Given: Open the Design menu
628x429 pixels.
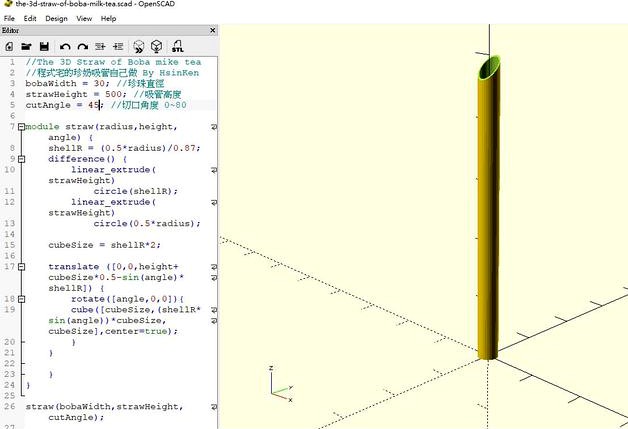Looking at the screenshot, I should point(56,18).
